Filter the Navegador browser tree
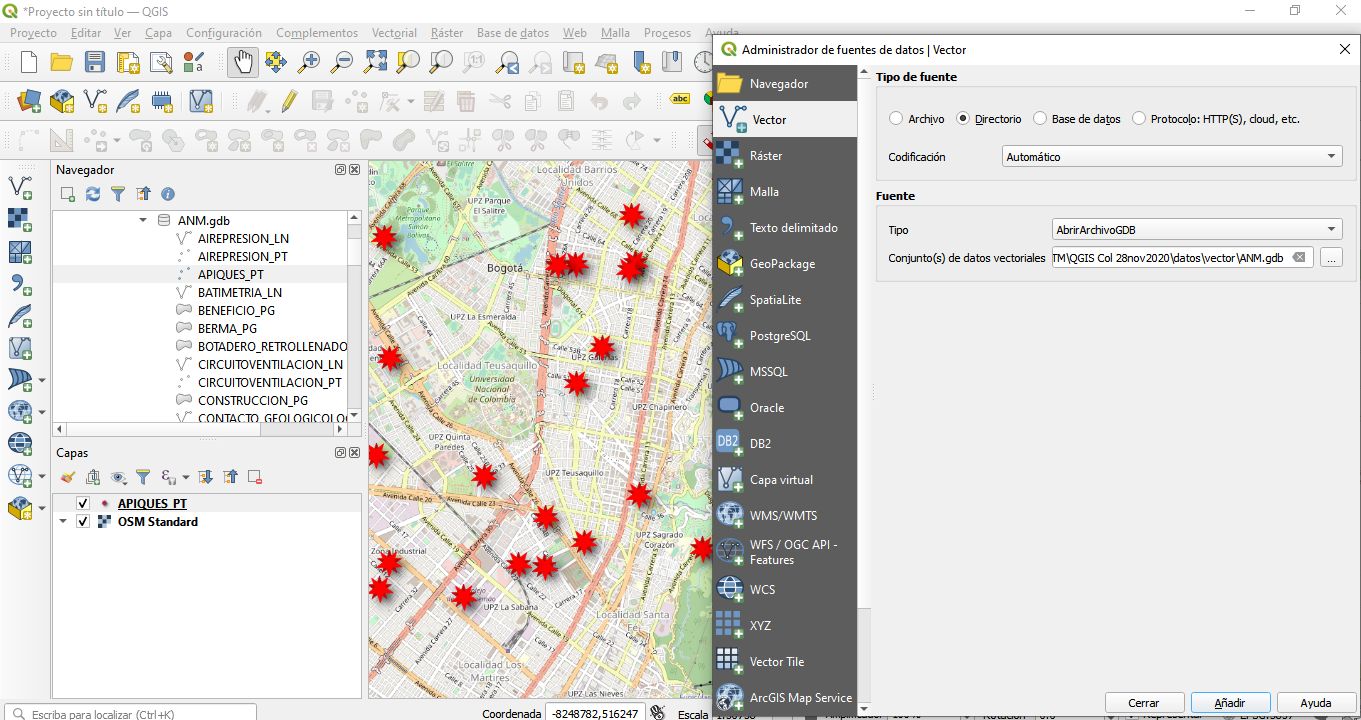This screenshot has width=1361, height=720. (118, 194)
